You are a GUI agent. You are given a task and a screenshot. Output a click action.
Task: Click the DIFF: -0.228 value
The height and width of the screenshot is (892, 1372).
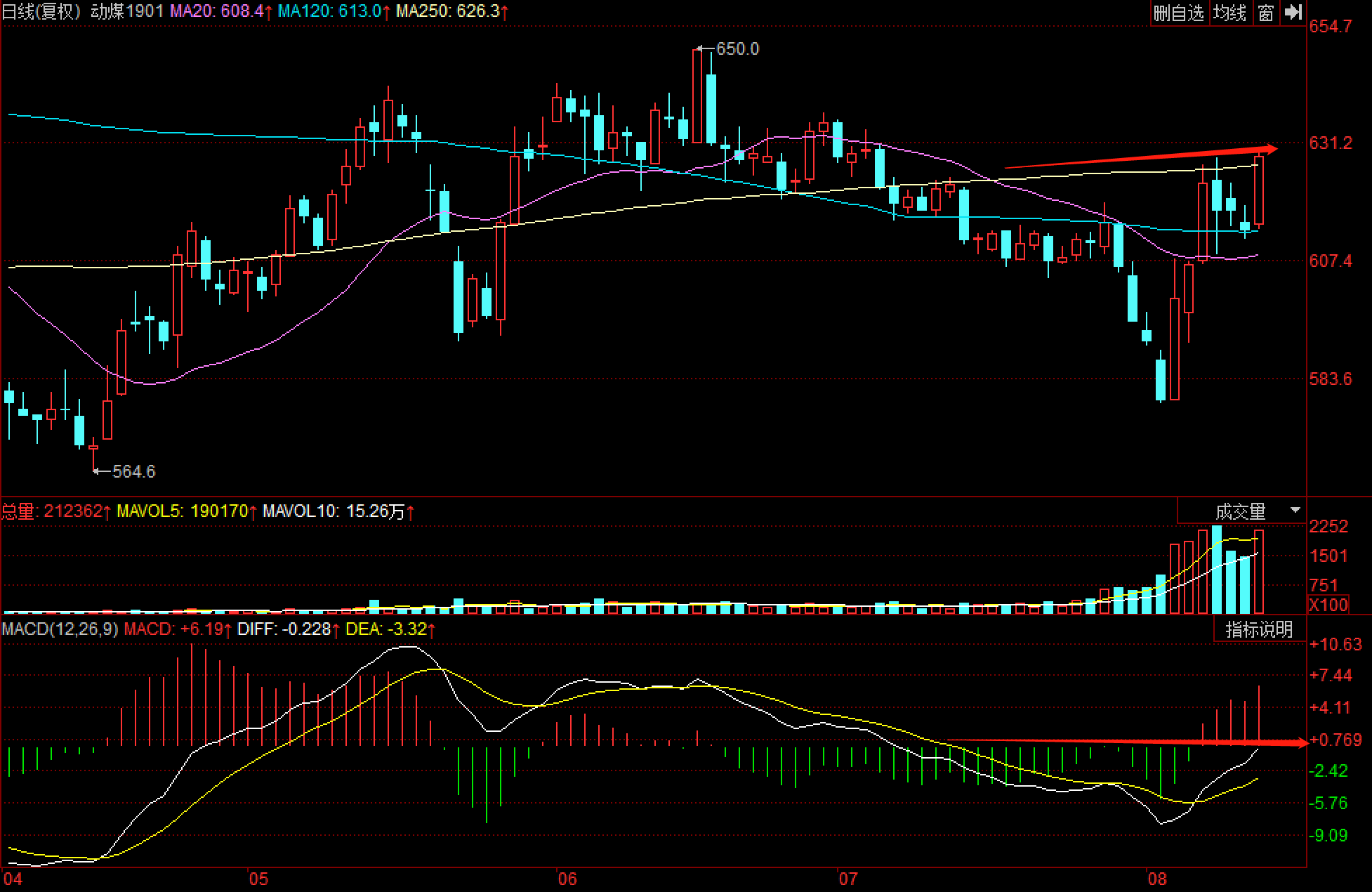tap(289, 629)
